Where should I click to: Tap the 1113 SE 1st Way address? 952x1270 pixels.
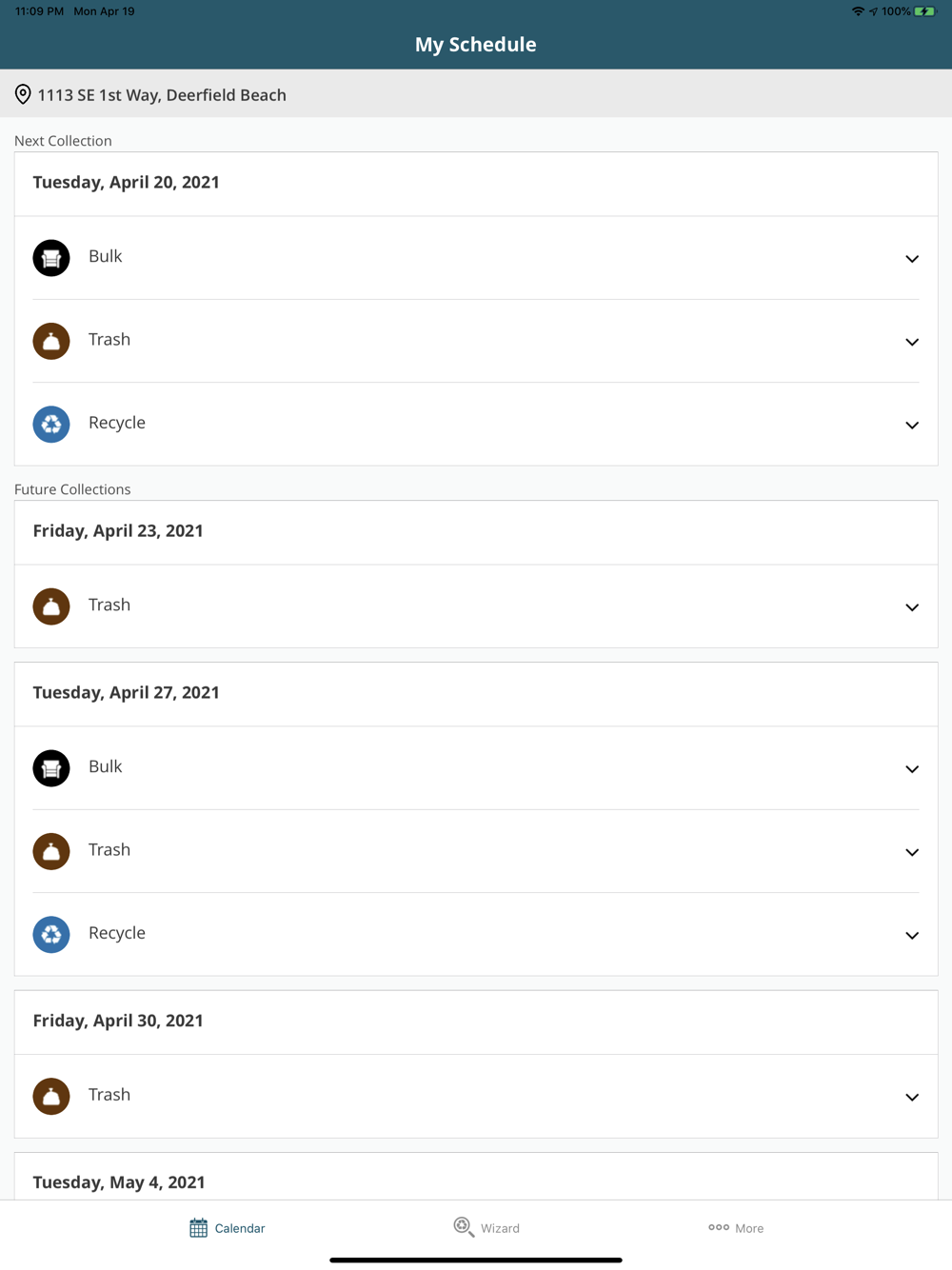pyautogui.click(x=162, y=95)
